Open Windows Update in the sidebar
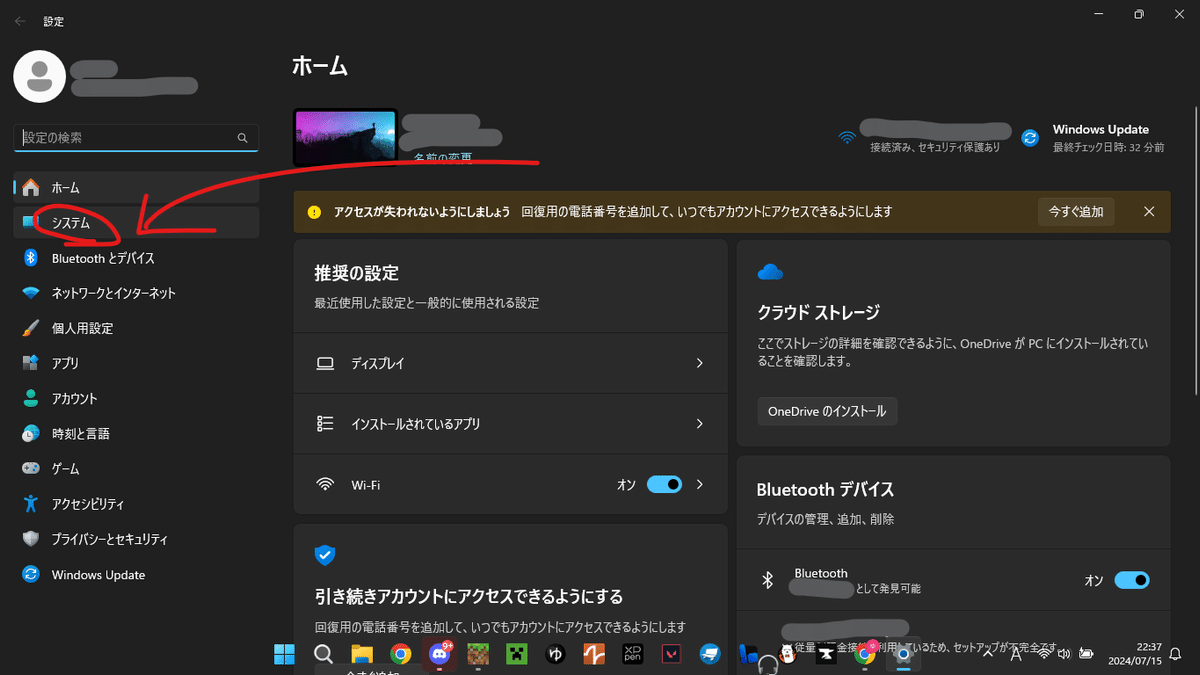The image size is (1200, 675). [x=136, y=575]
